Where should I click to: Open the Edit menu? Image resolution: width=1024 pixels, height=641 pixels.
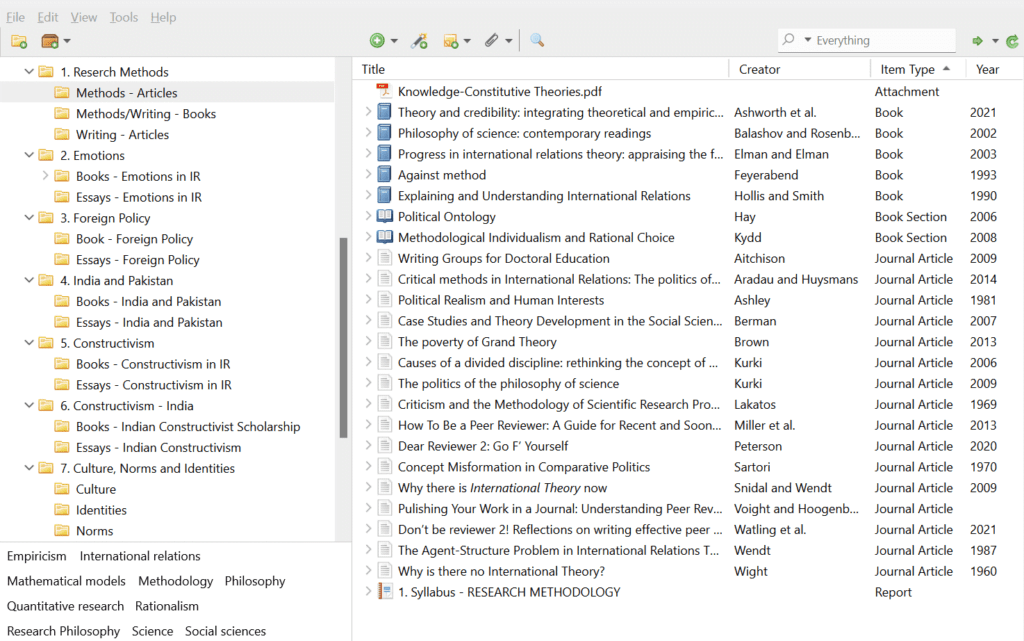[48, 17]
